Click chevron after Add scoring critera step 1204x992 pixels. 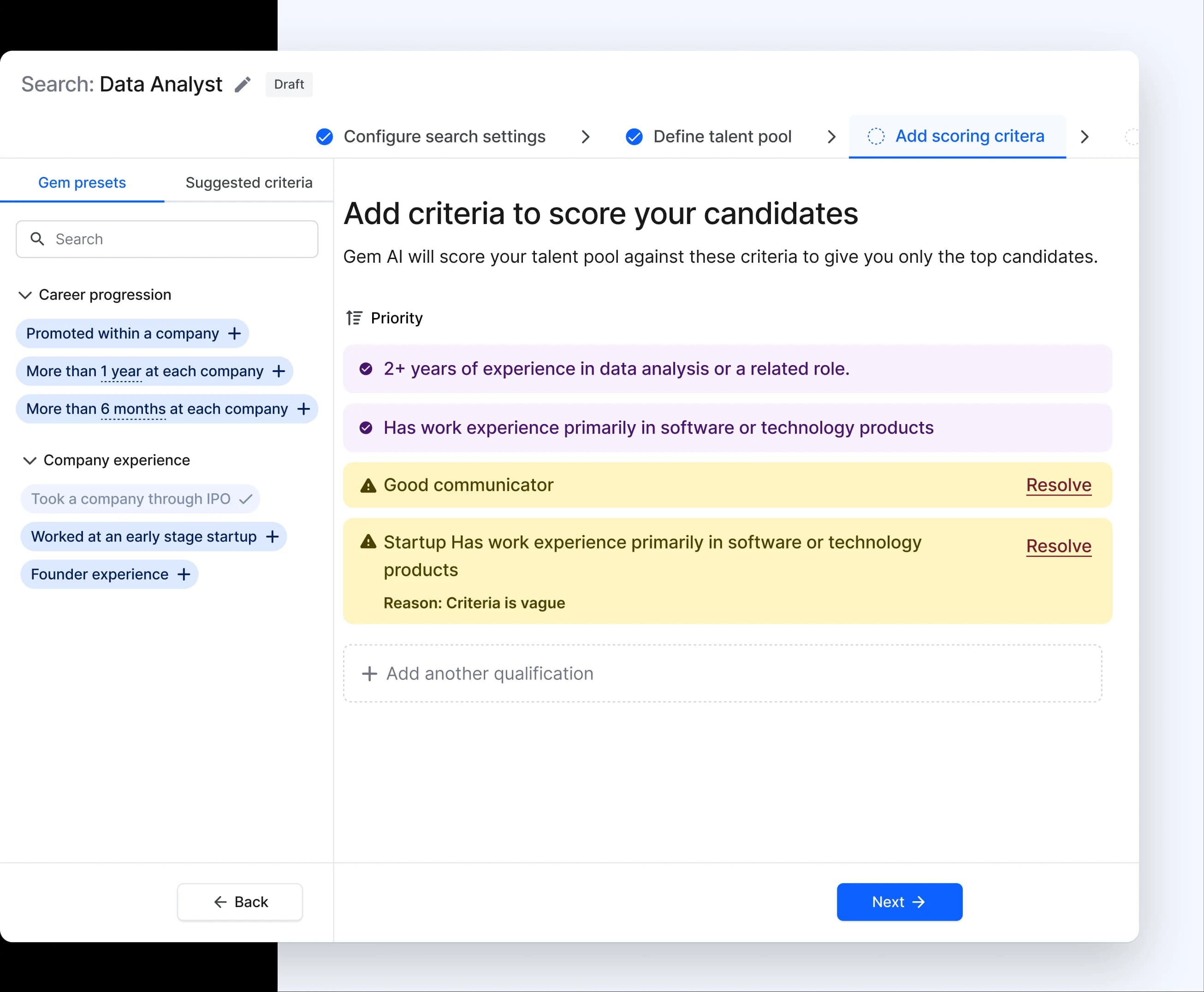[x=1084, y=136]
